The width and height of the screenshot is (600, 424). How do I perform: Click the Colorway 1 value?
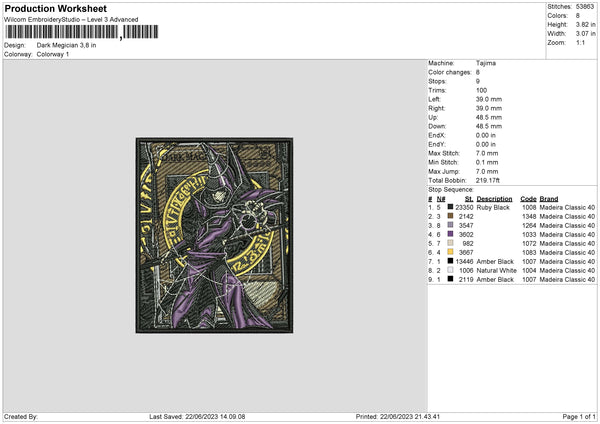tap(53, 54)
